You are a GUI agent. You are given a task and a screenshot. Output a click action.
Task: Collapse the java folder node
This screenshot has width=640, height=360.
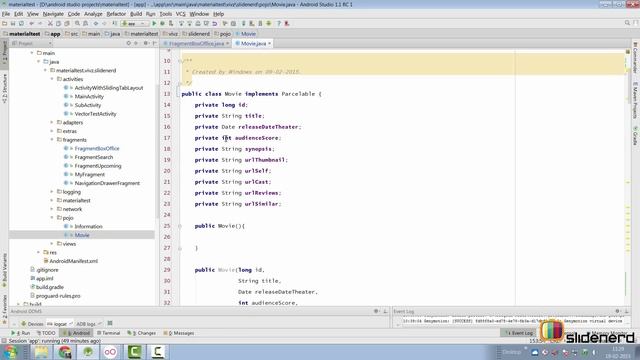38,62
